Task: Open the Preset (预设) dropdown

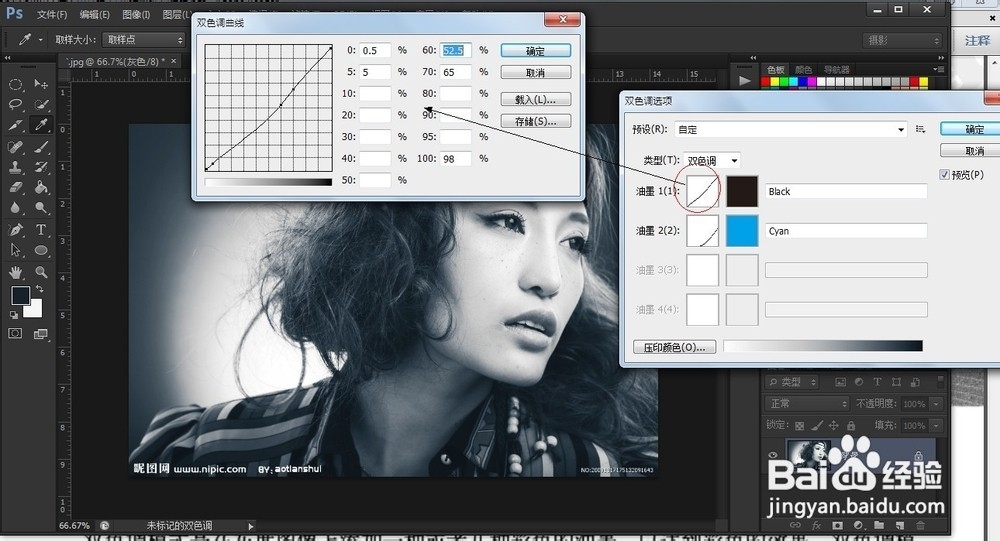Action: coord(791,130)
